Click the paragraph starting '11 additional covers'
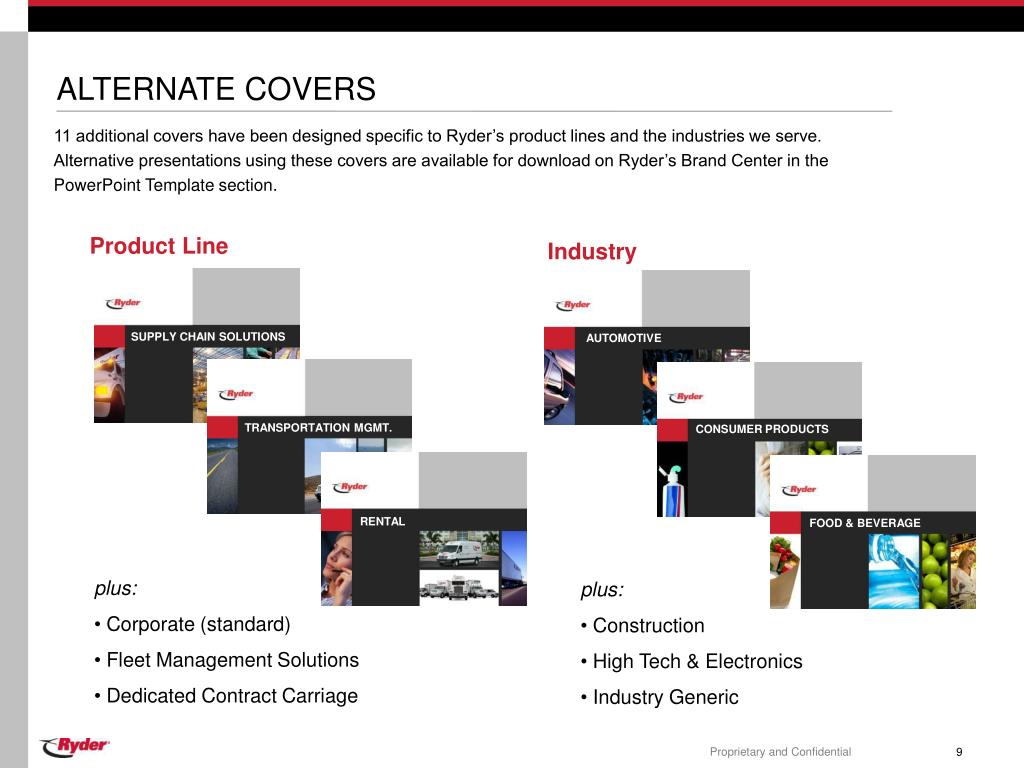The height and width of the screenshot is (768, 1024). (441, 161)
